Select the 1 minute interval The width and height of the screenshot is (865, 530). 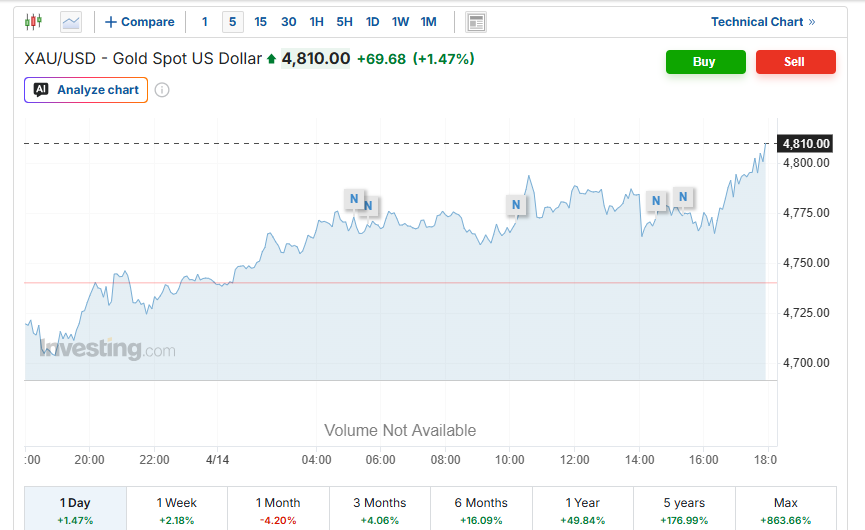(x=205, y=22)
